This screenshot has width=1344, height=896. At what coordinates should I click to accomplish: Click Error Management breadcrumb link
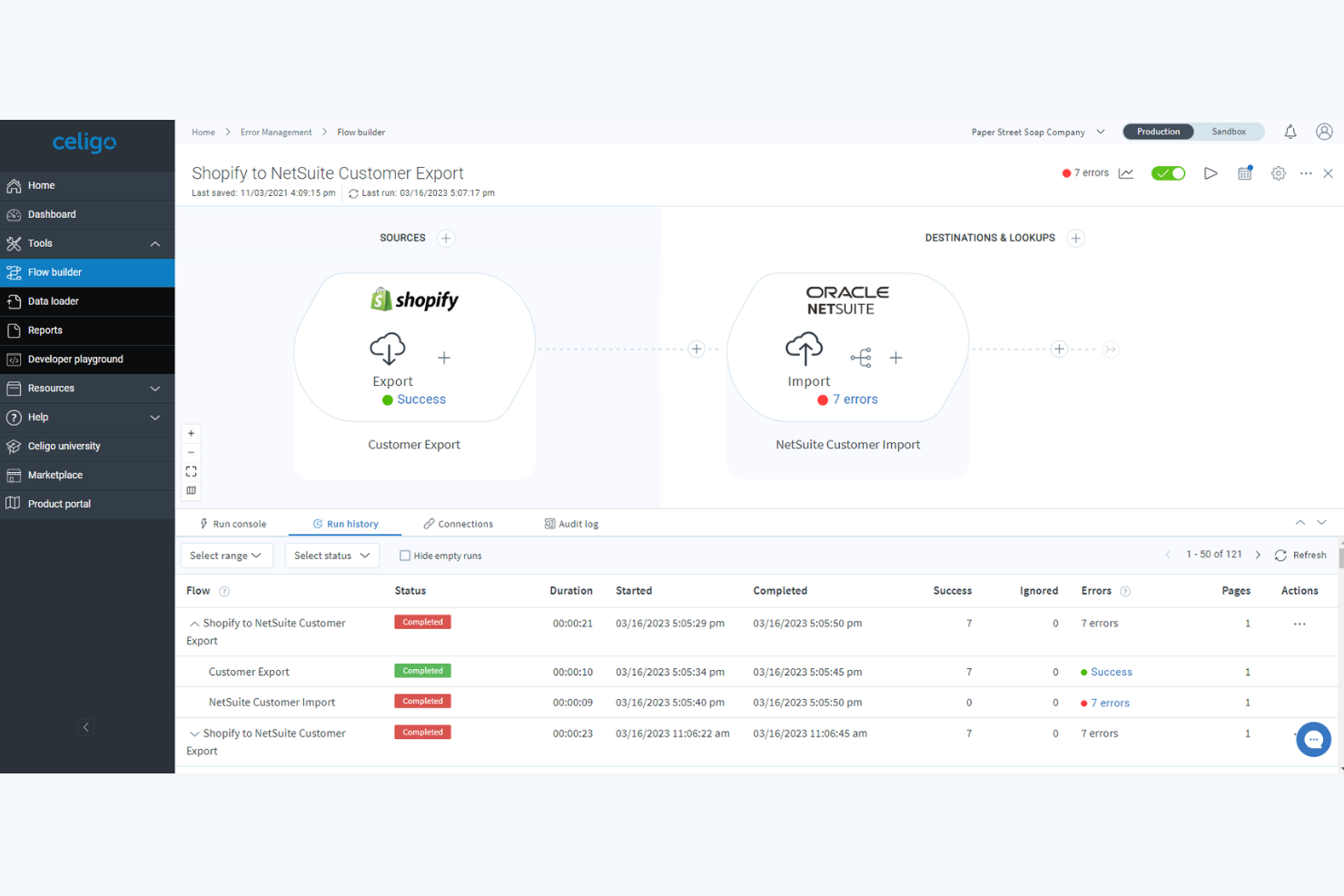coord(276,133)
